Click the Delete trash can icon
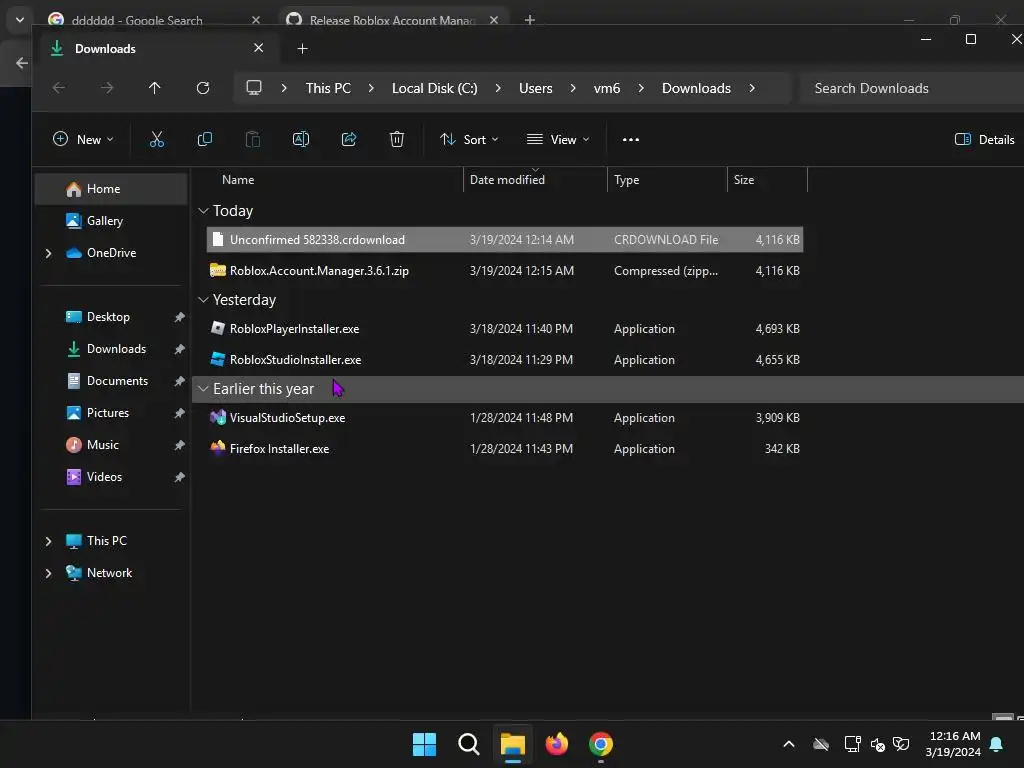 click(x=396, y=139)
